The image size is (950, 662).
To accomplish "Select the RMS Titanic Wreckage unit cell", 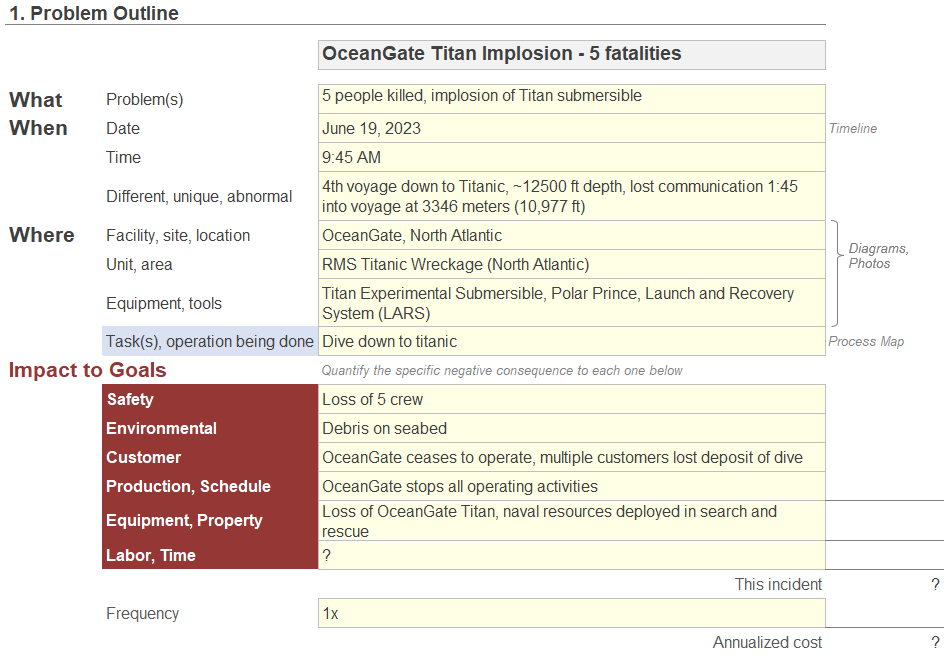I will 571,264.
